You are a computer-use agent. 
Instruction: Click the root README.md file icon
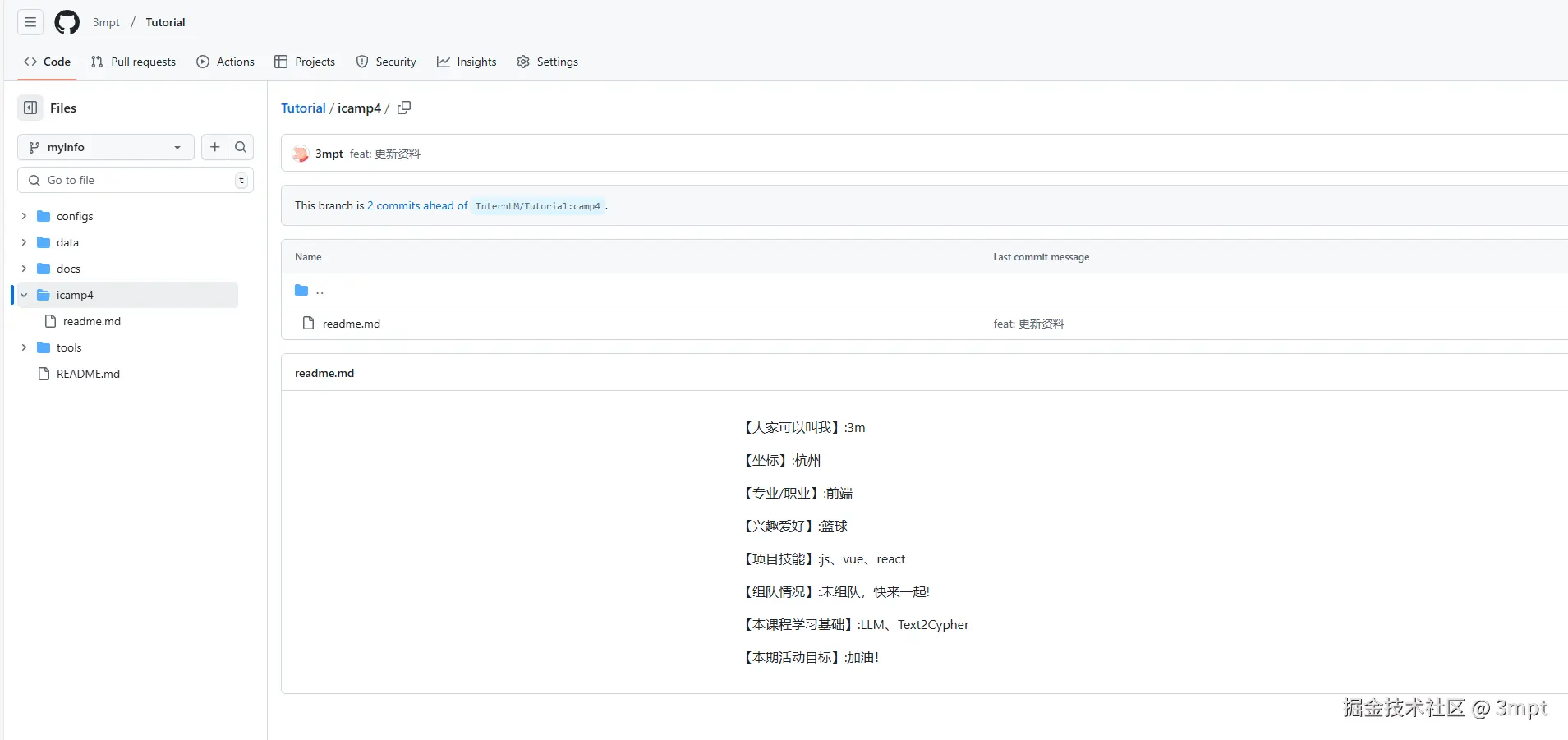(44, 374)
